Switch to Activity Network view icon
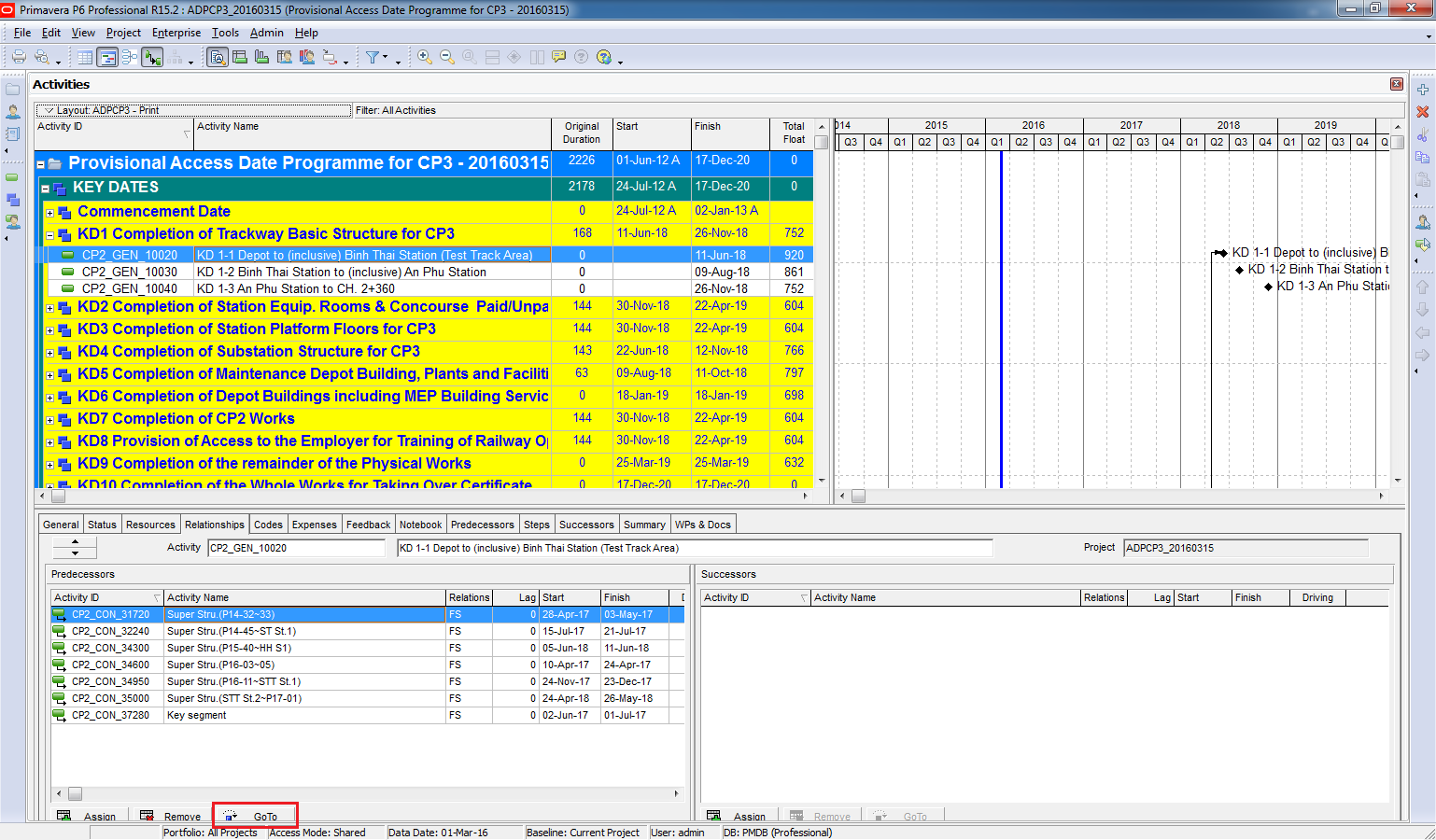The height and width of the screenshot is (840, 1436). 130,57
